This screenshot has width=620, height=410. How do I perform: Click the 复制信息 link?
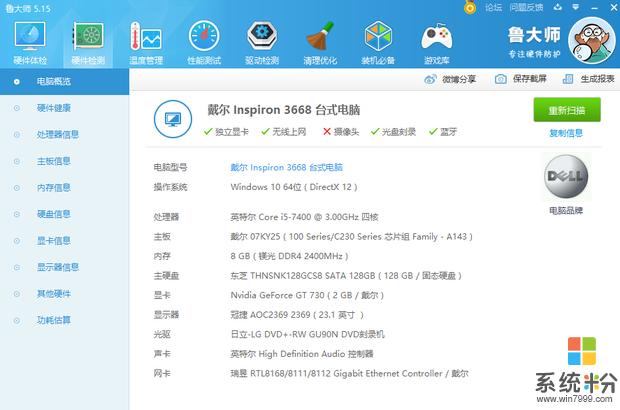tap(566, 133)
